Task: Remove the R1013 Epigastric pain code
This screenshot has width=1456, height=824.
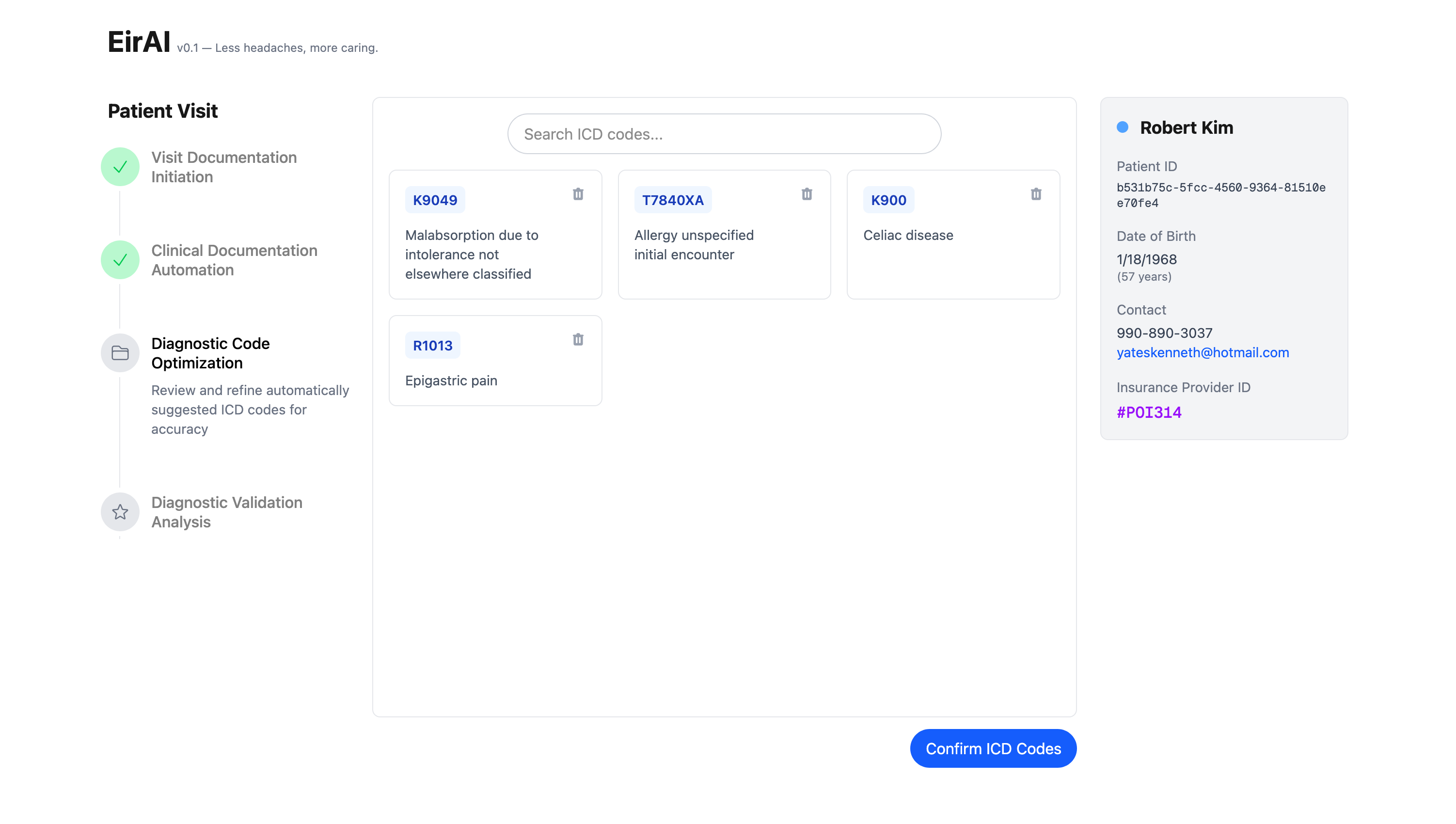Action: (x=578, y=340)
